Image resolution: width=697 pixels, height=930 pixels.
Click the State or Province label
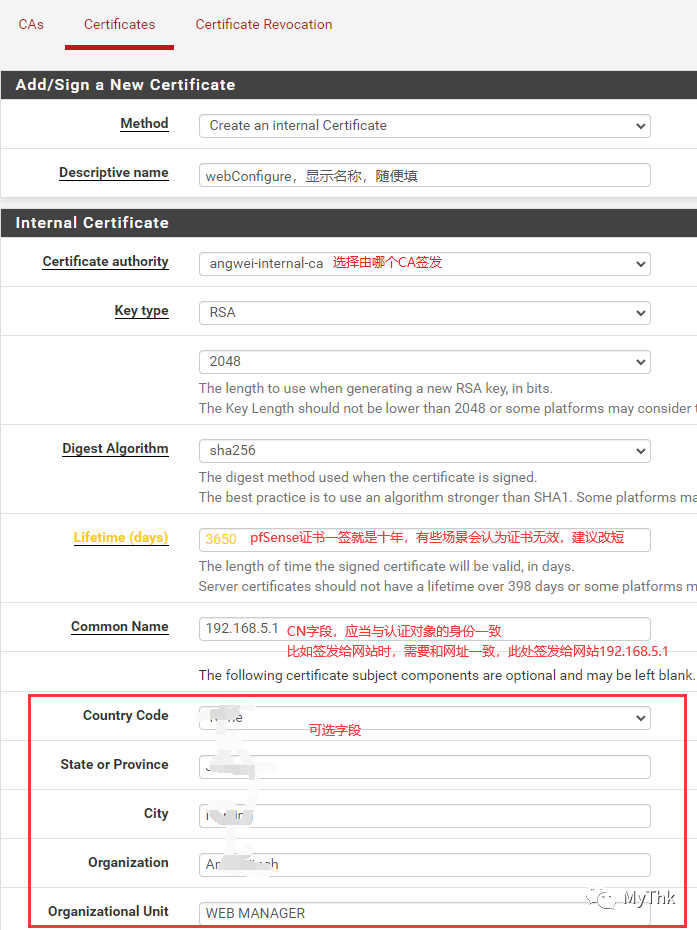tap(114, 765)
